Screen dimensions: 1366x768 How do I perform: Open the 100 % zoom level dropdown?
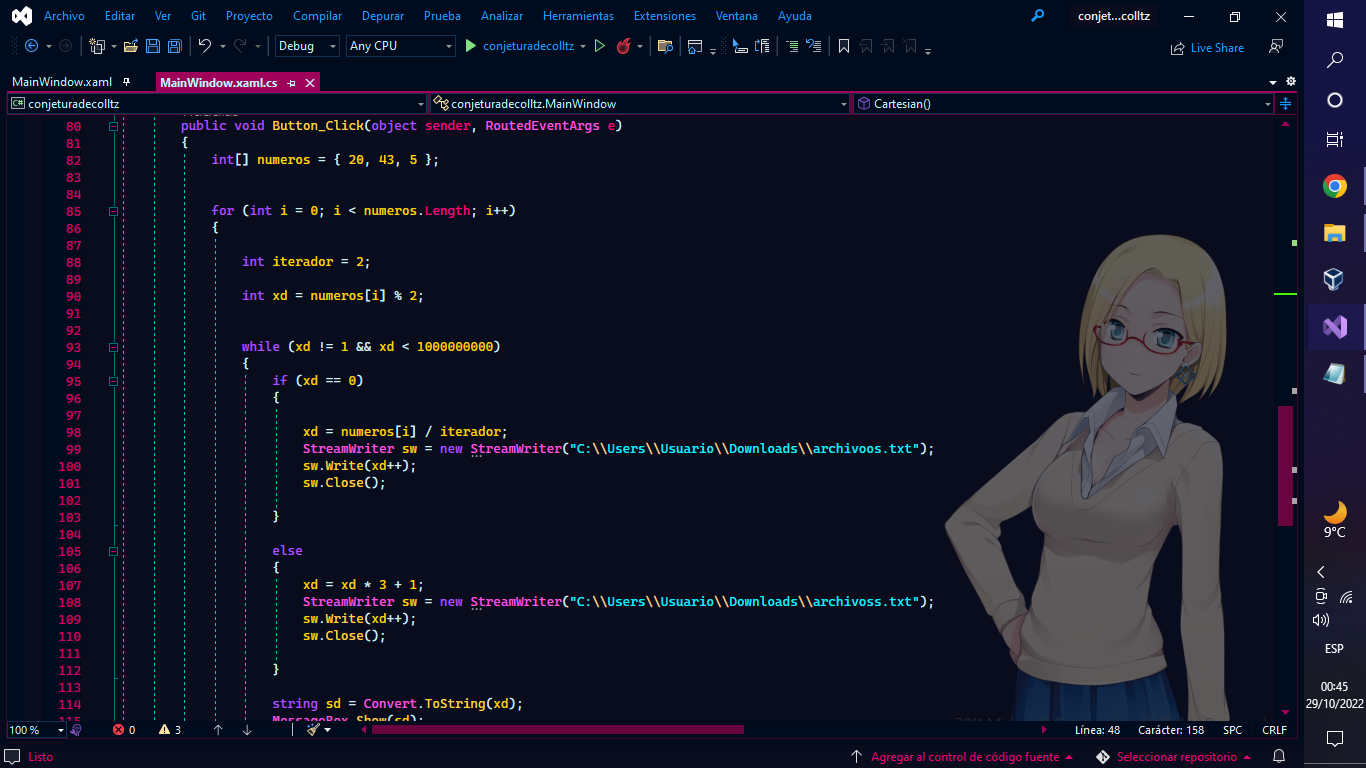tap(36, 730)
